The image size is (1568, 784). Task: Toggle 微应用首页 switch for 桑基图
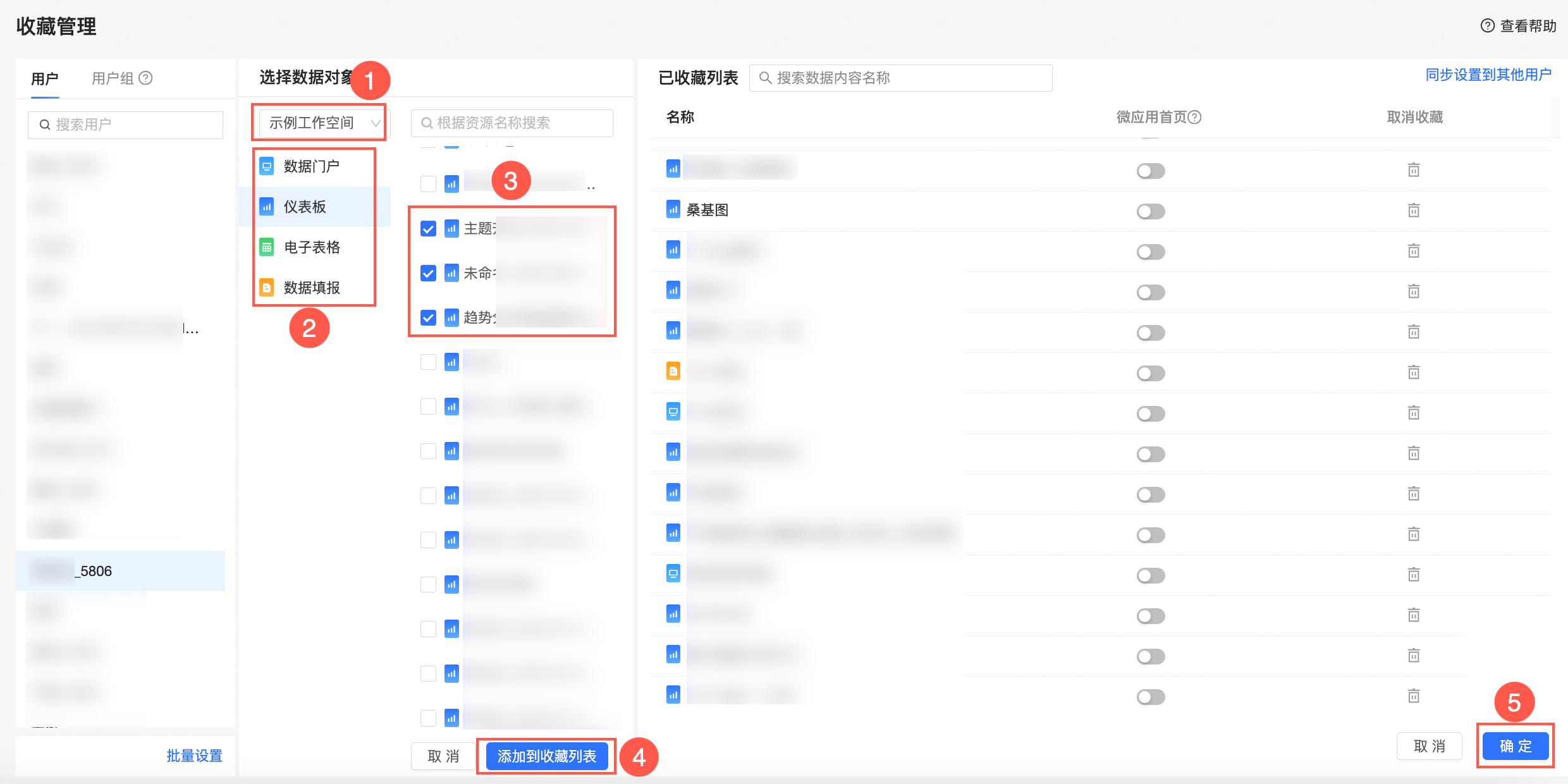tap(1150, 211)
